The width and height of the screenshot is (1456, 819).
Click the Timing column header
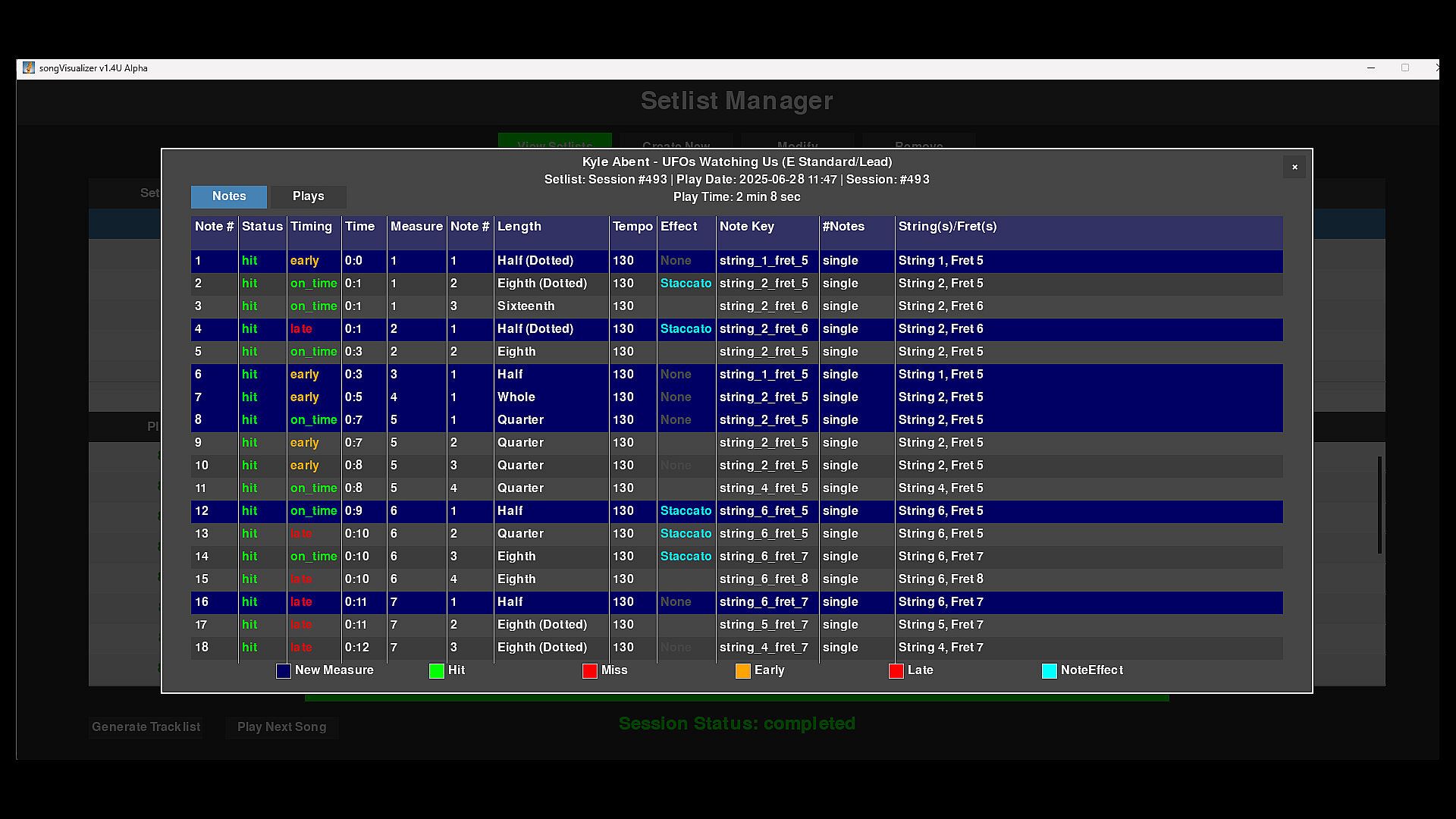click(312, 227)
